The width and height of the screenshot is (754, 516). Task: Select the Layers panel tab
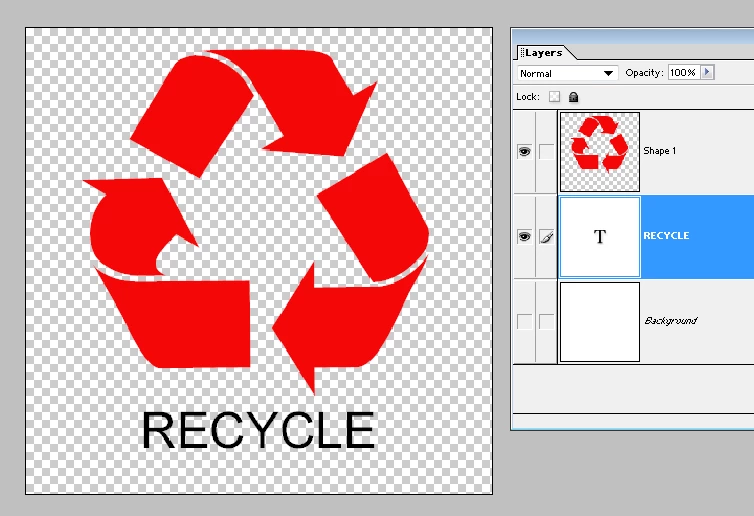(x=543, y=53)
